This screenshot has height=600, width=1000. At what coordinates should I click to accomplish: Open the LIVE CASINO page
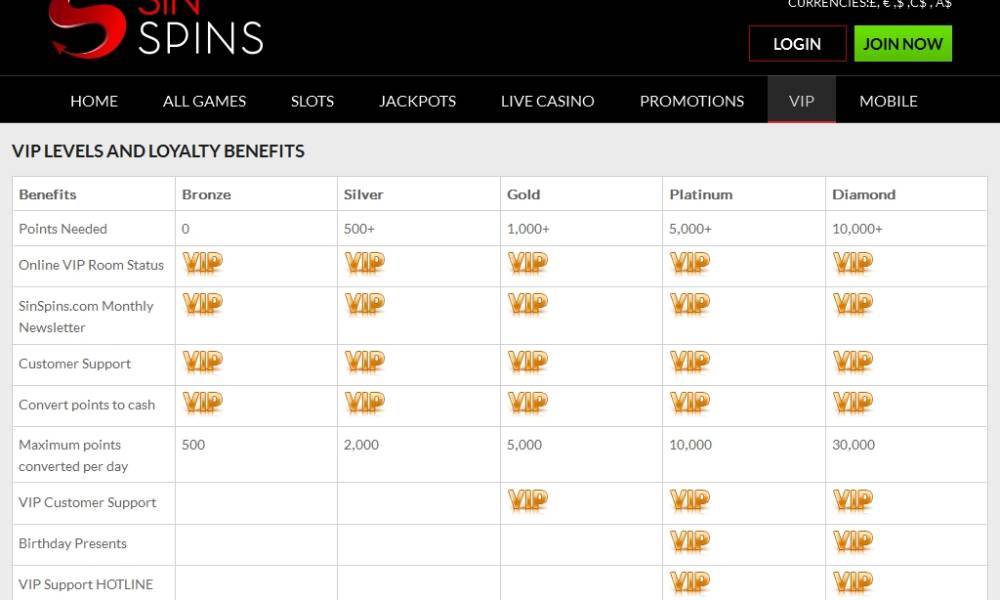click(547, 101)
